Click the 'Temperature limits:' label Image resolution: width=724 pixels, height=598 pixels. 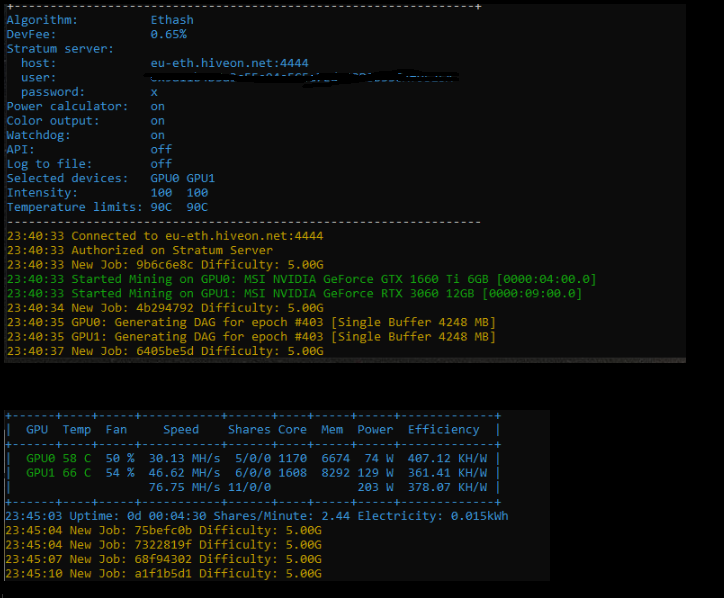(x=75, y=207)
